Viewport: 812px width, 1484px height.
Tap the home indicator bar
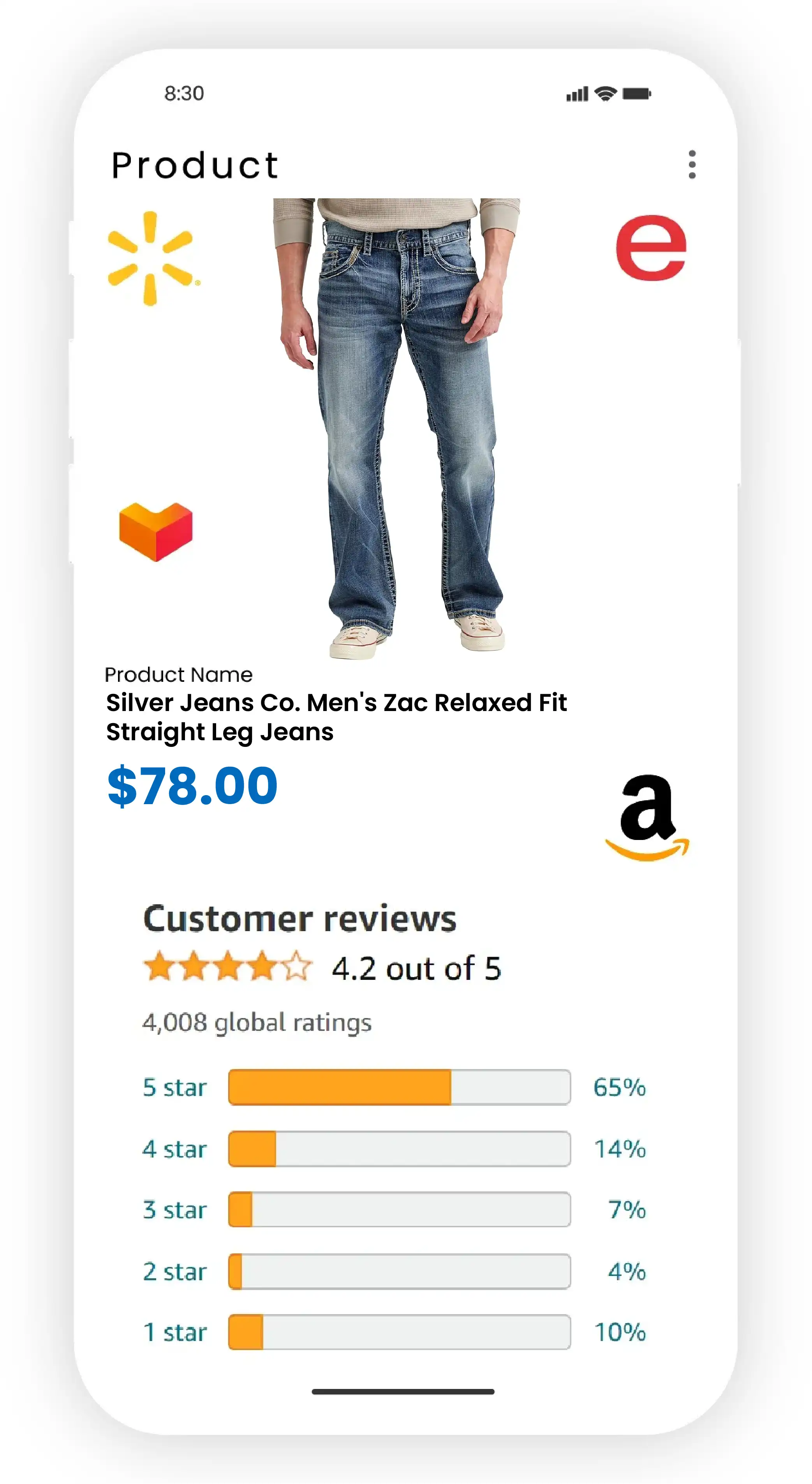pyautogui.click(x=403, y=1392)
